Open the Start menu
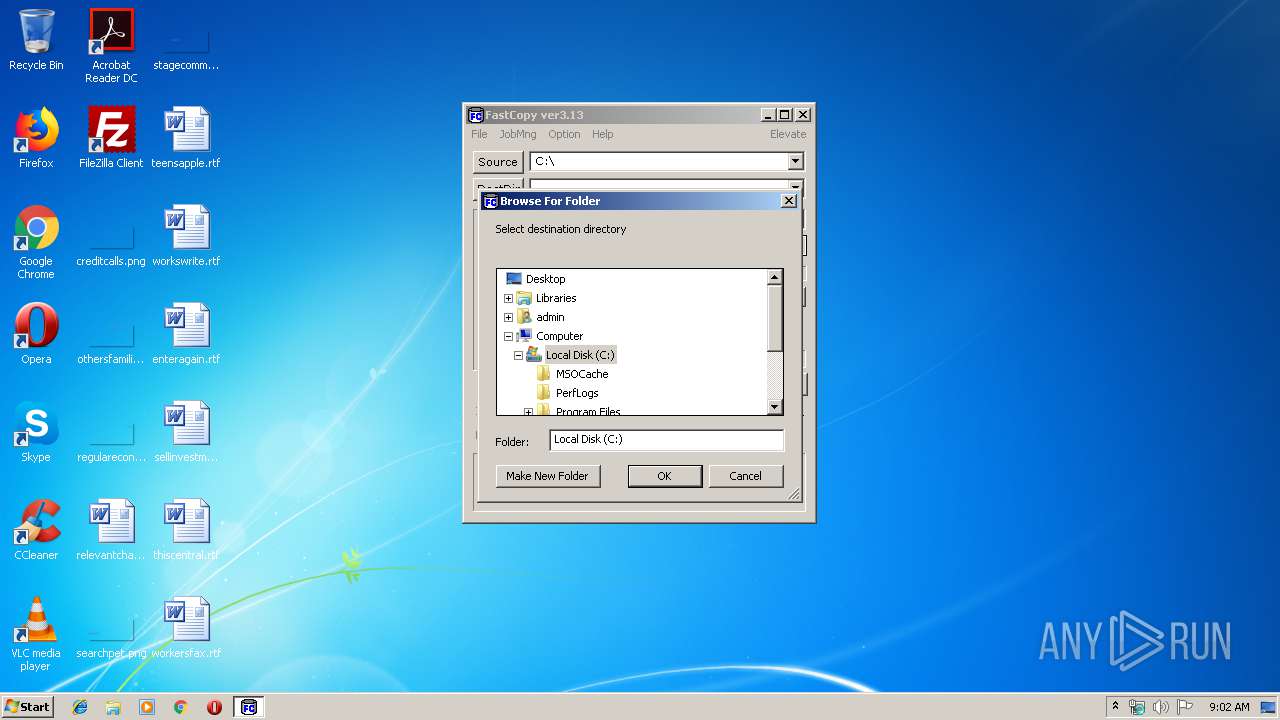The image size is (1280, 720). point(27,707)
